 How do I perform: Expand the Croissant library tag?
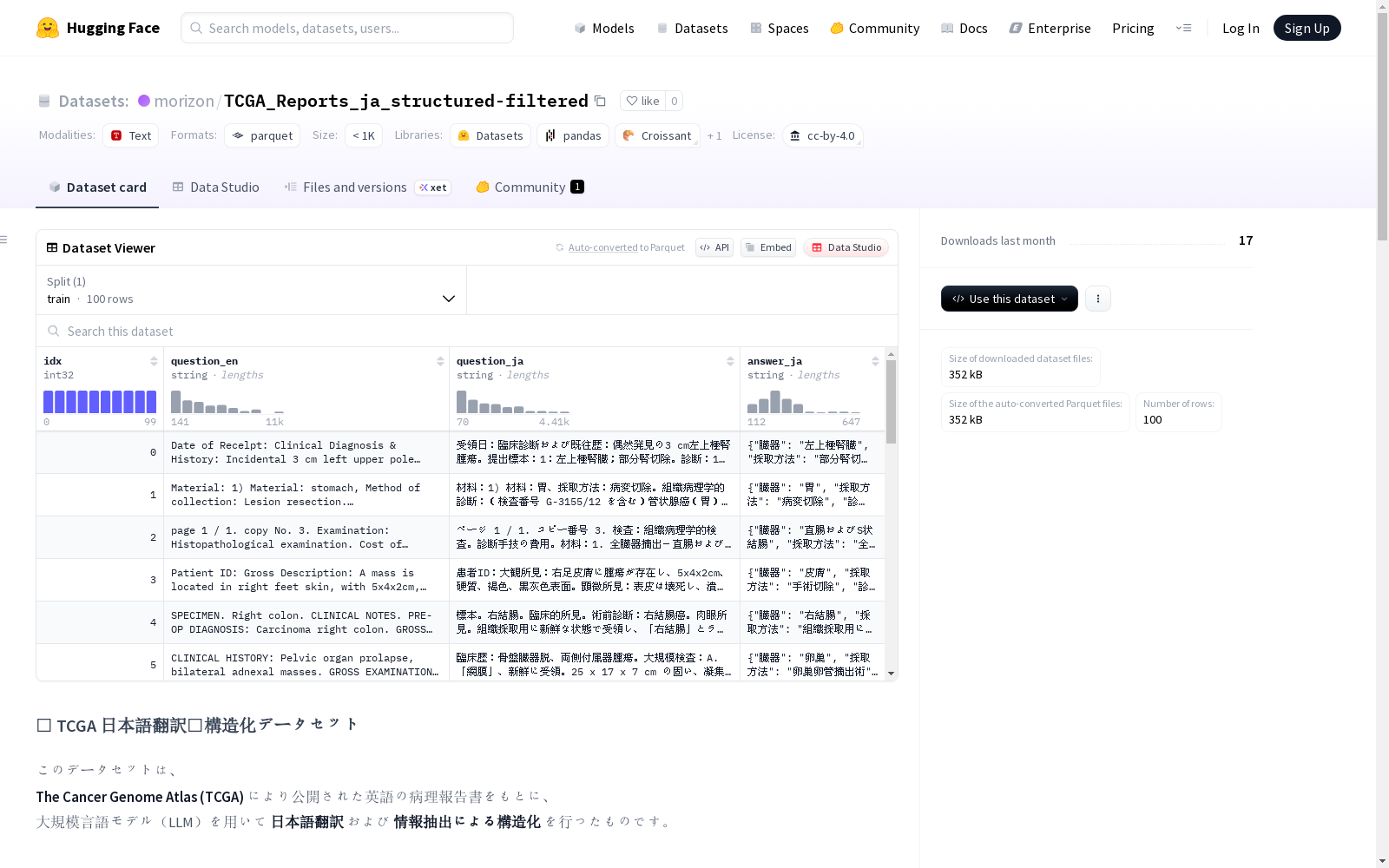point(657,135)
